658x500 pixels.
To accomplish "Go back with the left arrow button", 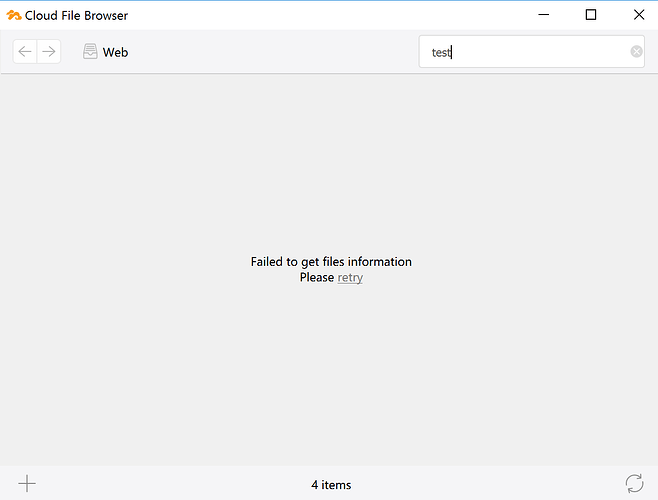I will point(25,52).
